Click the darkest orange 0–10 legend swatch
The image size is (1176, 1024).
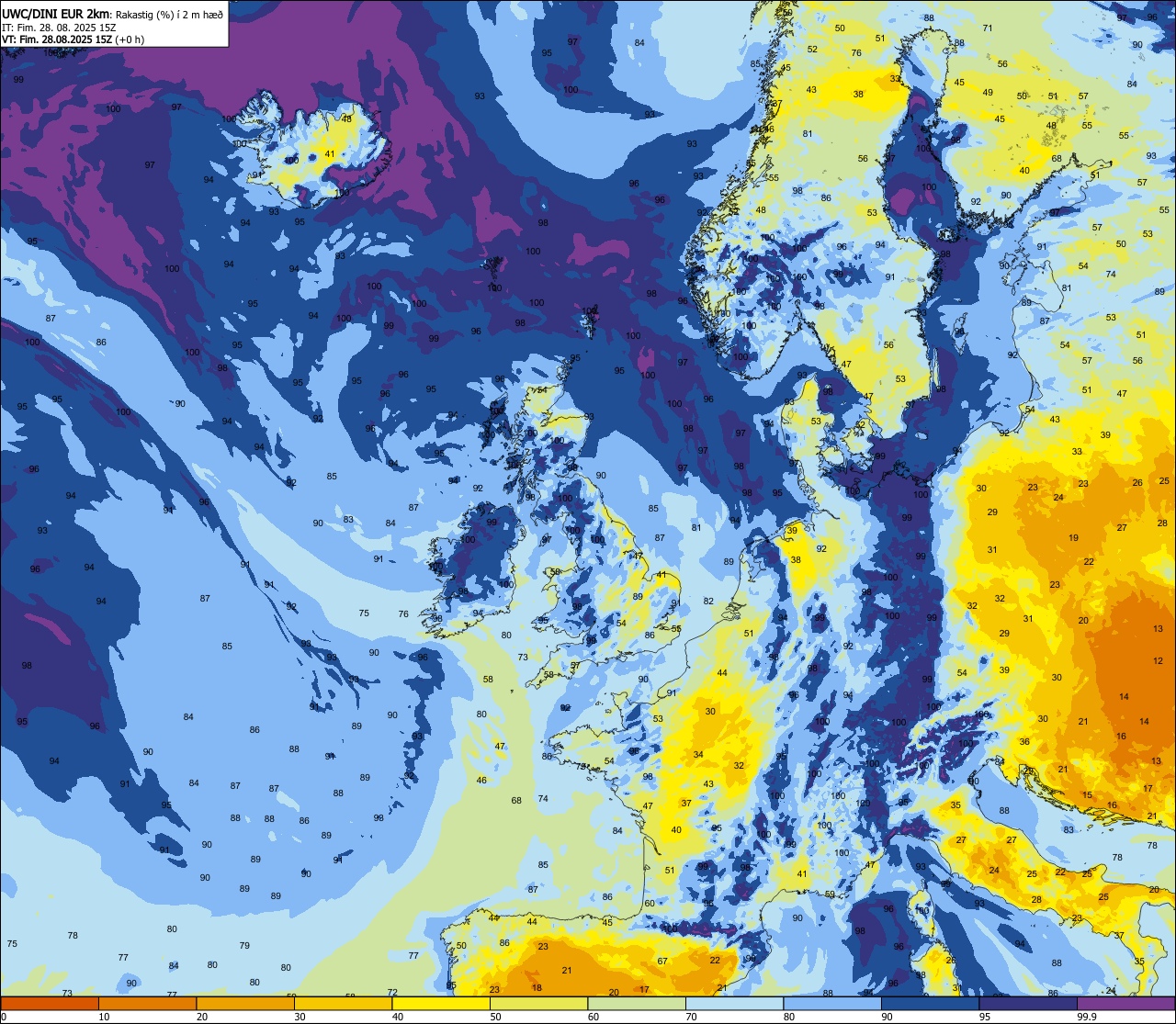pyautogui.click(x=50, y=1003)
